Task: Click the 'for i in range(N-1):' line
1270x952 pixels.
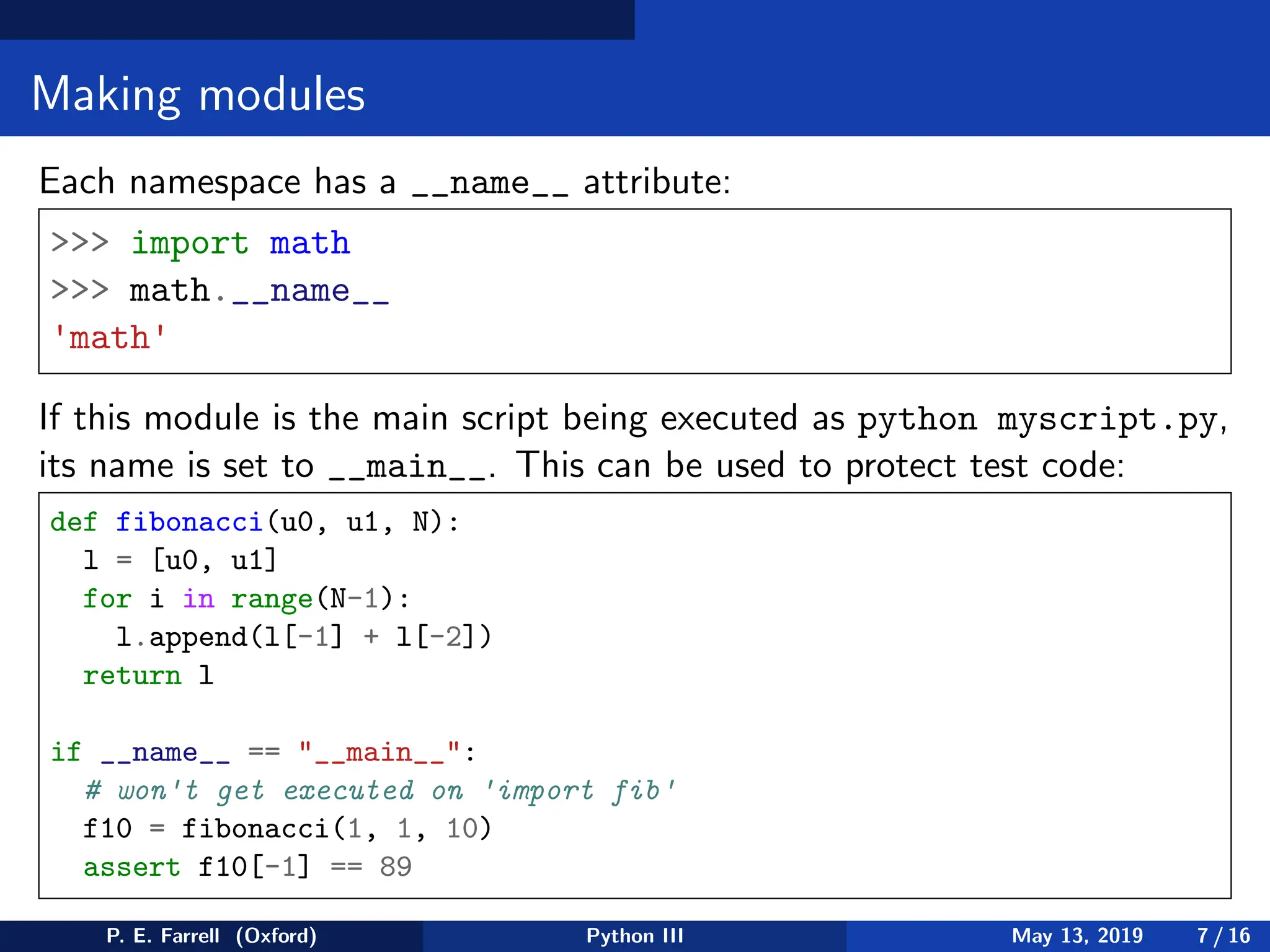Action: pos(246,599)
